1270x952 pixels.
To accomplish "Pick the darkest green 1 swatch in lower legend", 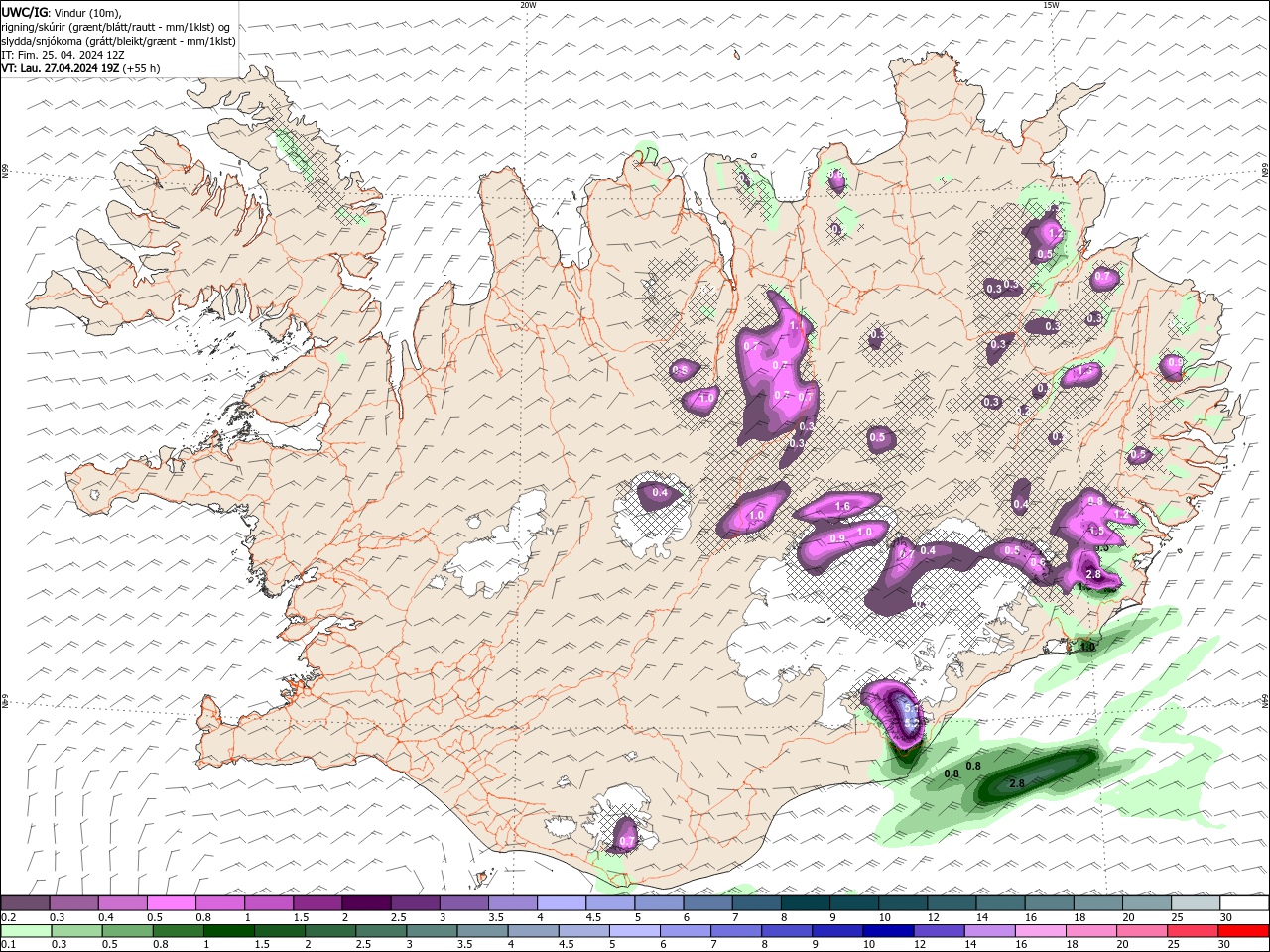I will tap(229, 931).
